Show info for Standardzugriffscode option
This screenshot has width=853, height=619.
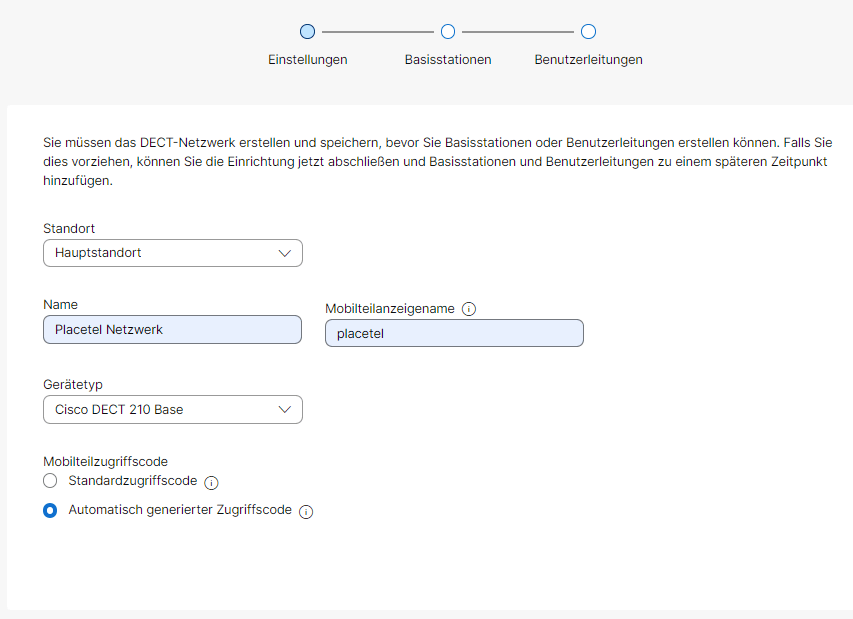coord(211,482)
